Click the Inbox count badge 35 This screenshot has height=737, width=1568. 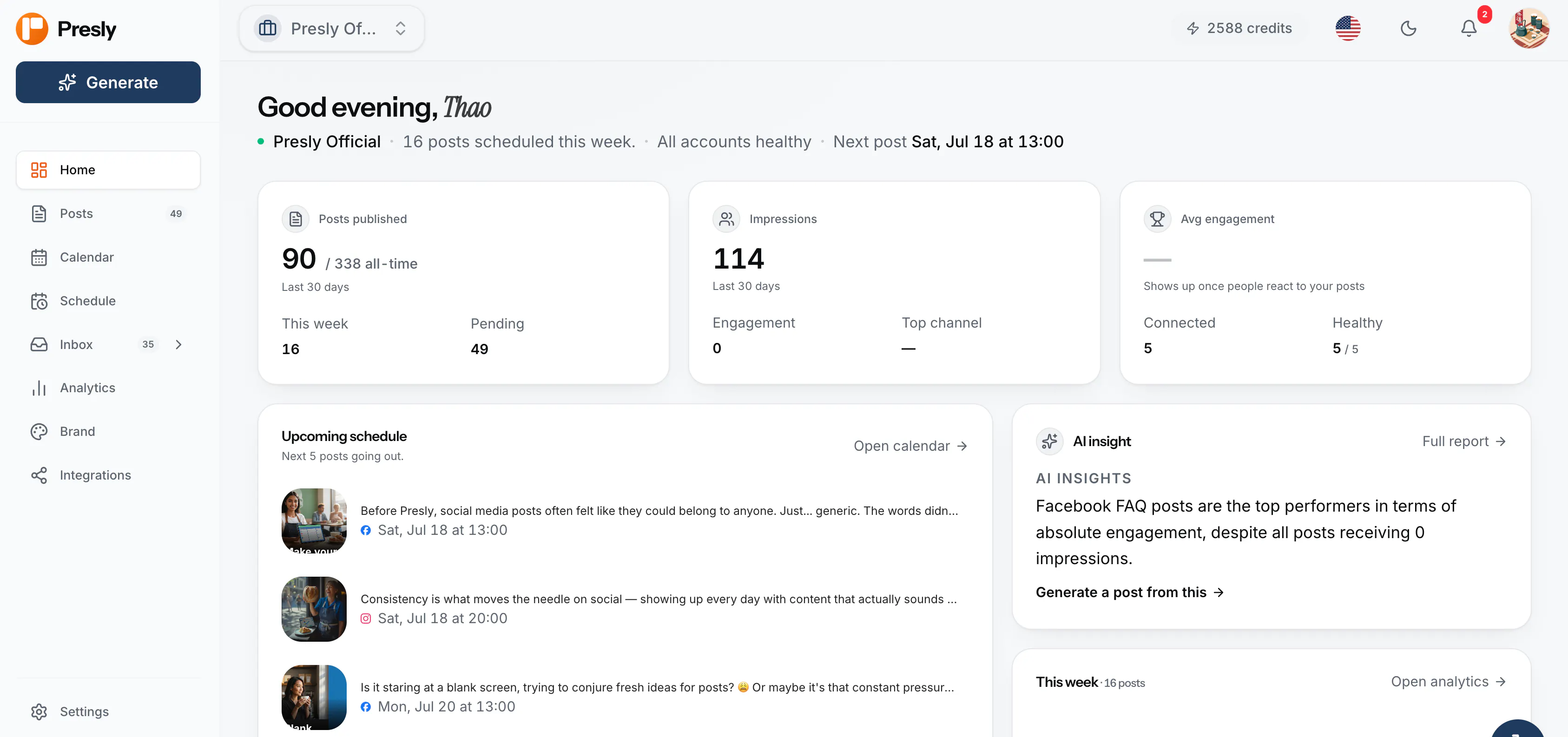pos(148,344)
